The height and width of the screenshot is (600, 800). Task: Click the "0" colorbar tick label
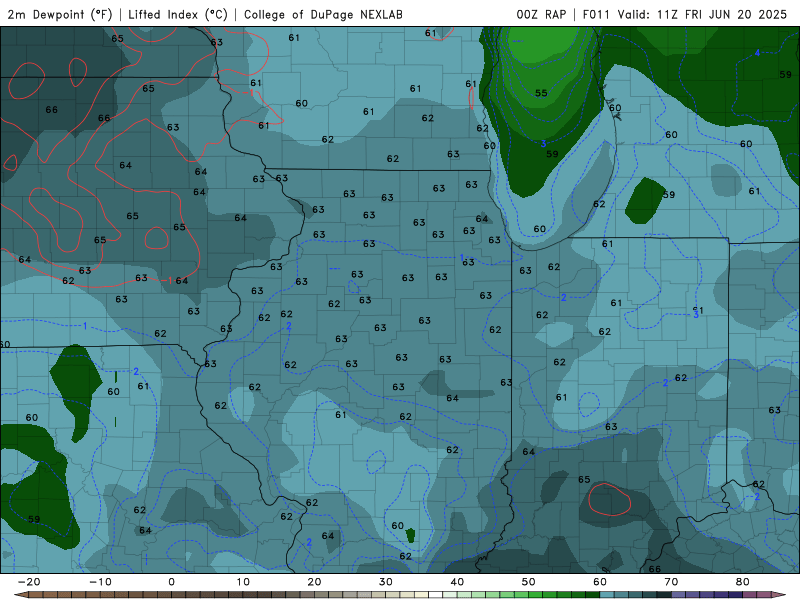[x=171, y=582]
